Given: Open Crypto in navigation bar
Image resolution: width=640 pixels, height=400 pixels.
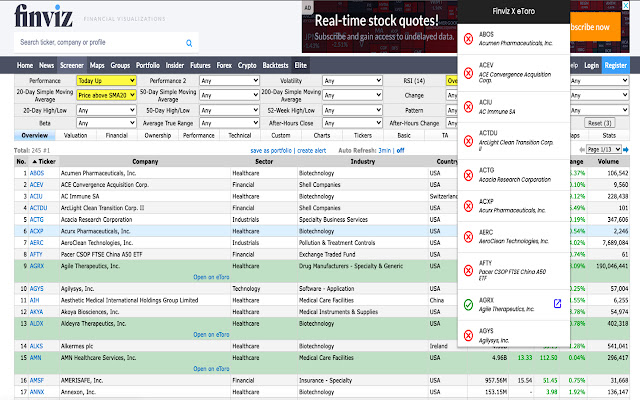Looking at the screenshot, I should click(x=247, y=65).
